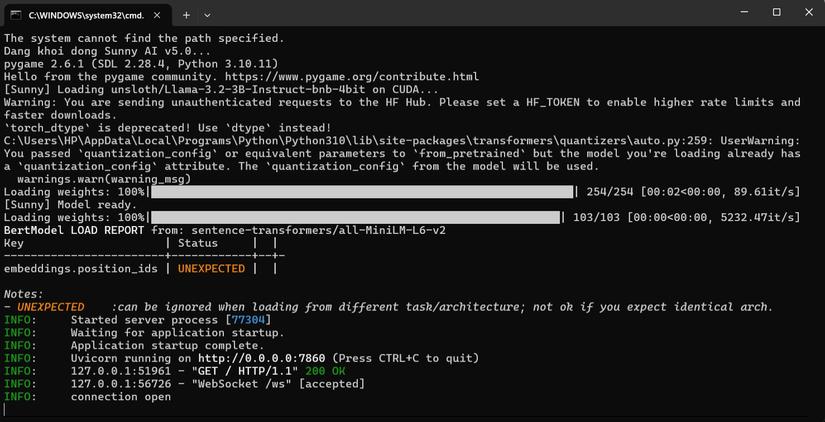The image size is (825, 422).
Task: Close the terminal window
Action: 807,12
